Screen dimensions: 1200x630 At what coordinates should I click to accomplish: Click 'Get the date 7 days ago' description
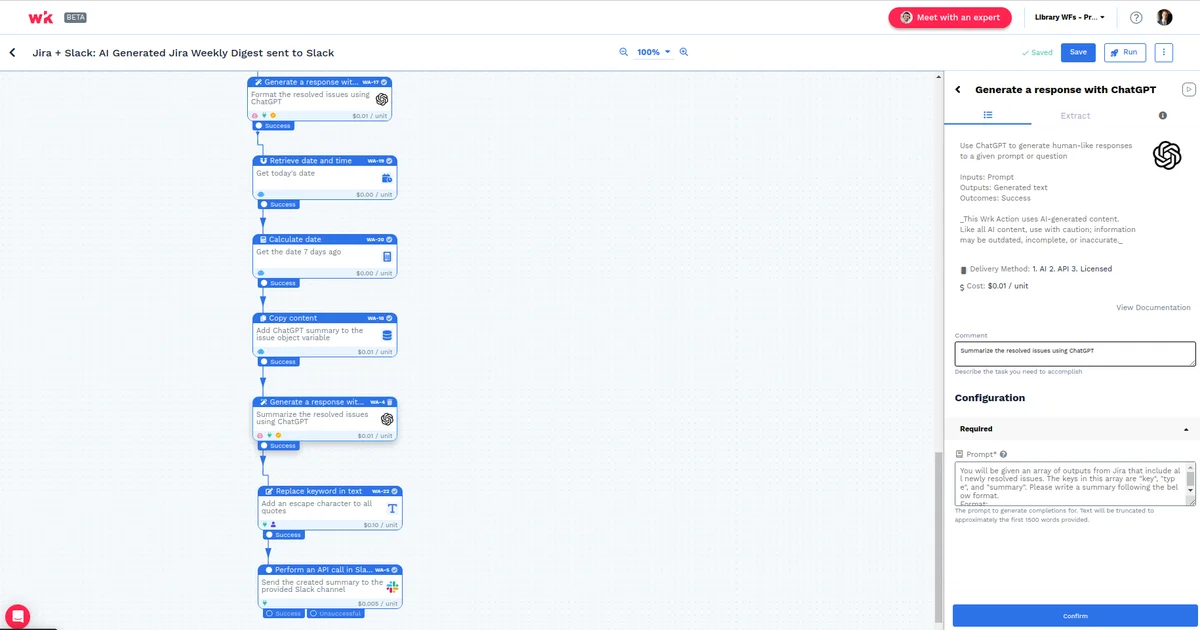point(298,252)
